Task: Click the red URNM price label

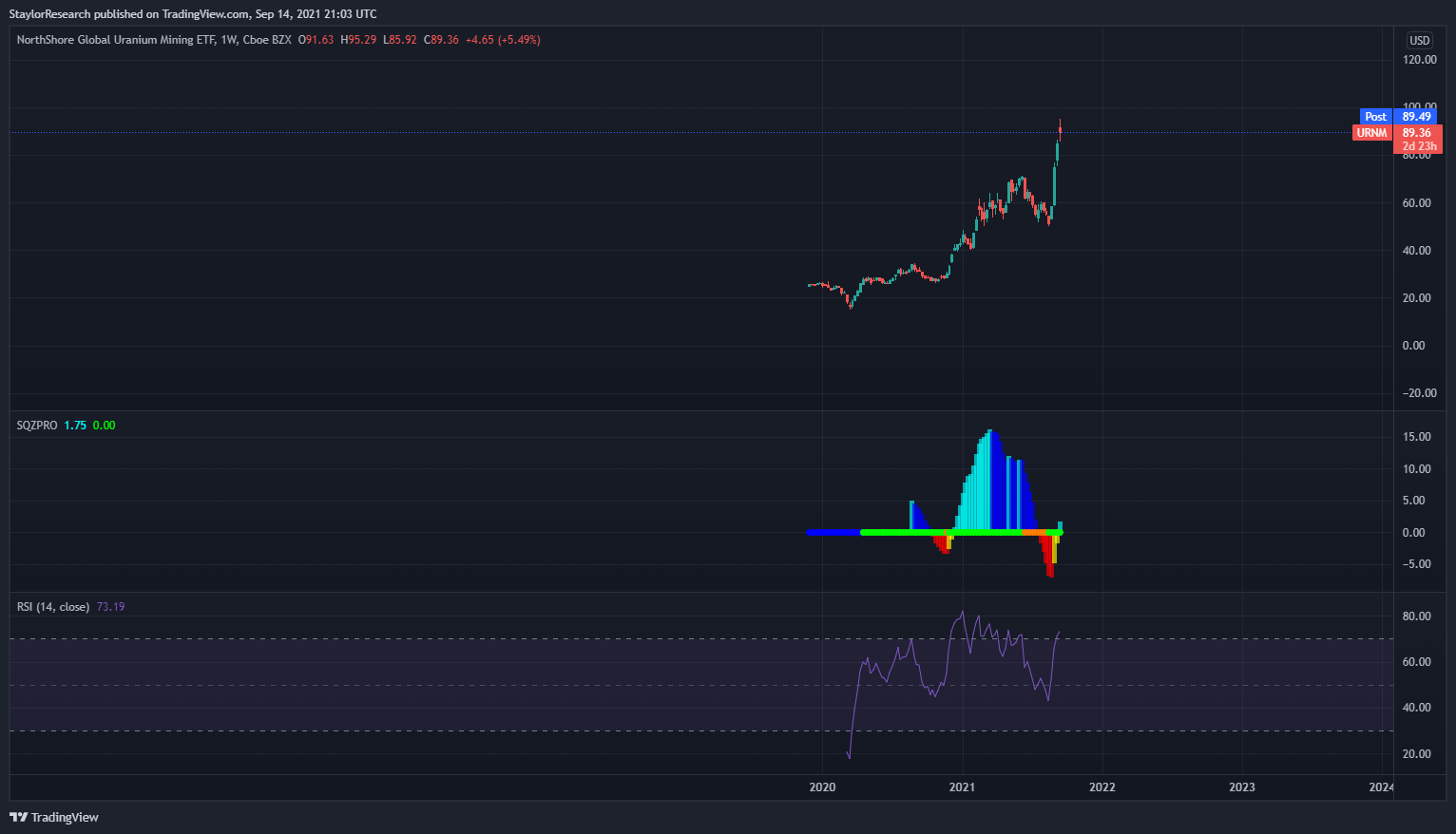Action: point(1371,133)
